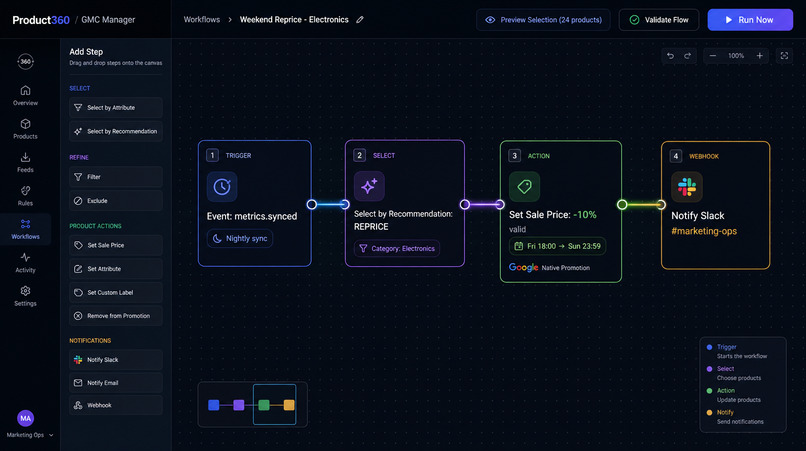This screenshot has width=806, height=451.
Task: Choose the Webhook step in the panel
Action: pos(116,405)
